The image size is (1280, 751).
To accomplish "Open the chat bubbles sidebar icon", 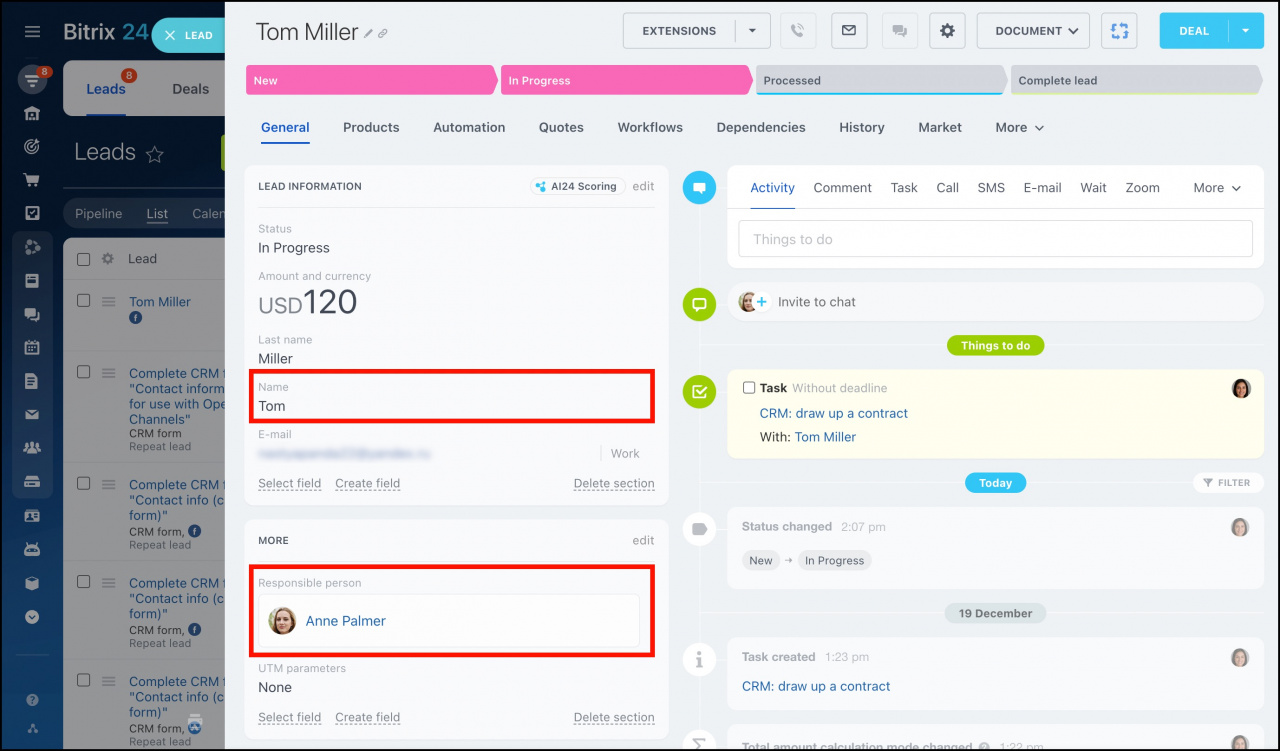I will click(x=32, y=315).
